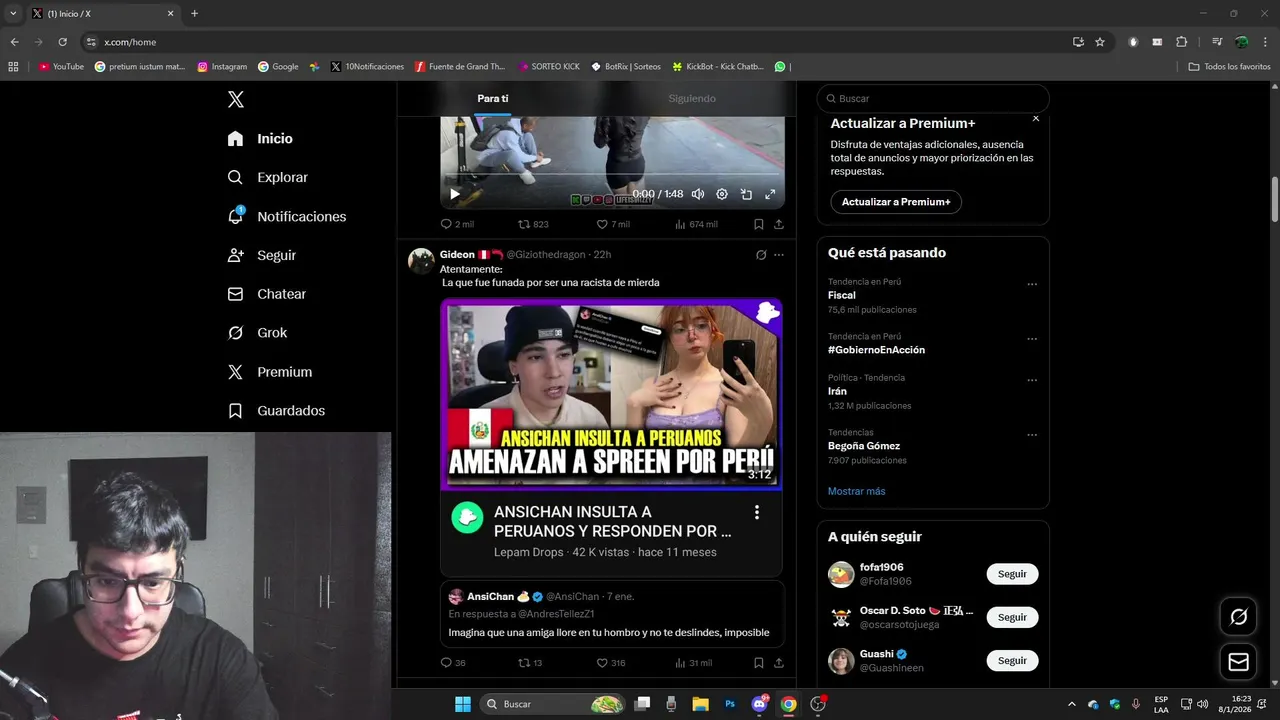Switch to Siguiendo tab
The height and width of the screenshot is (720, 1280).
[692, 98]
